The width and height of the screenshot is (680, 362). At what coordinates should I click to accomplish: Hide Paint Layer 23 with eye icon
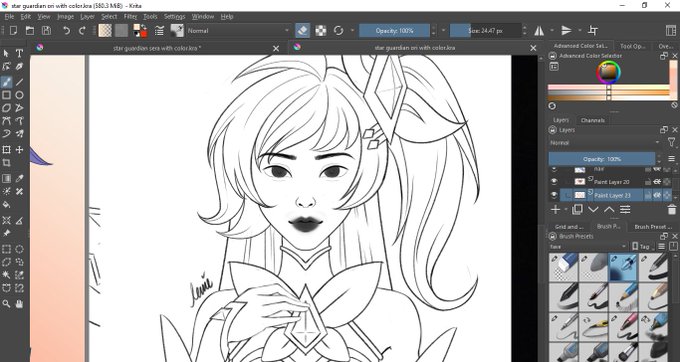pyautogui.click(x=554, y=196)
